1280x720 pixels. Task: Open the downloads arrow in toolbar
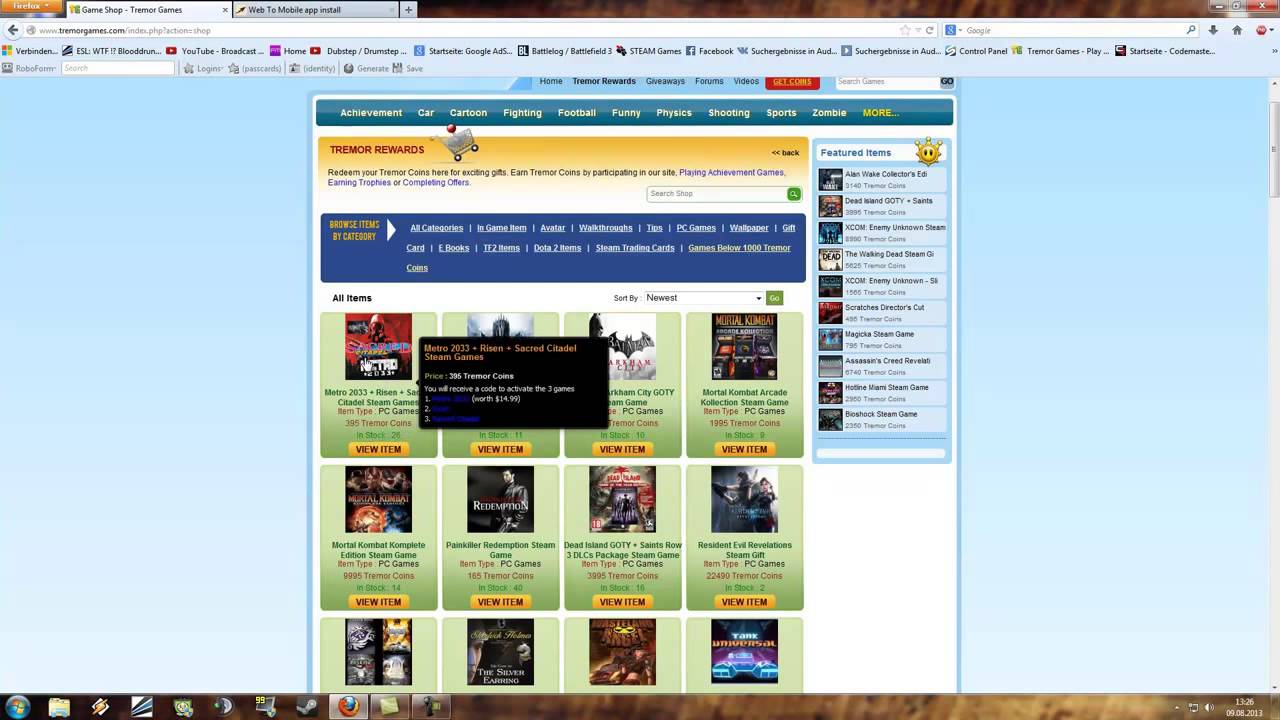point(1213,30)
